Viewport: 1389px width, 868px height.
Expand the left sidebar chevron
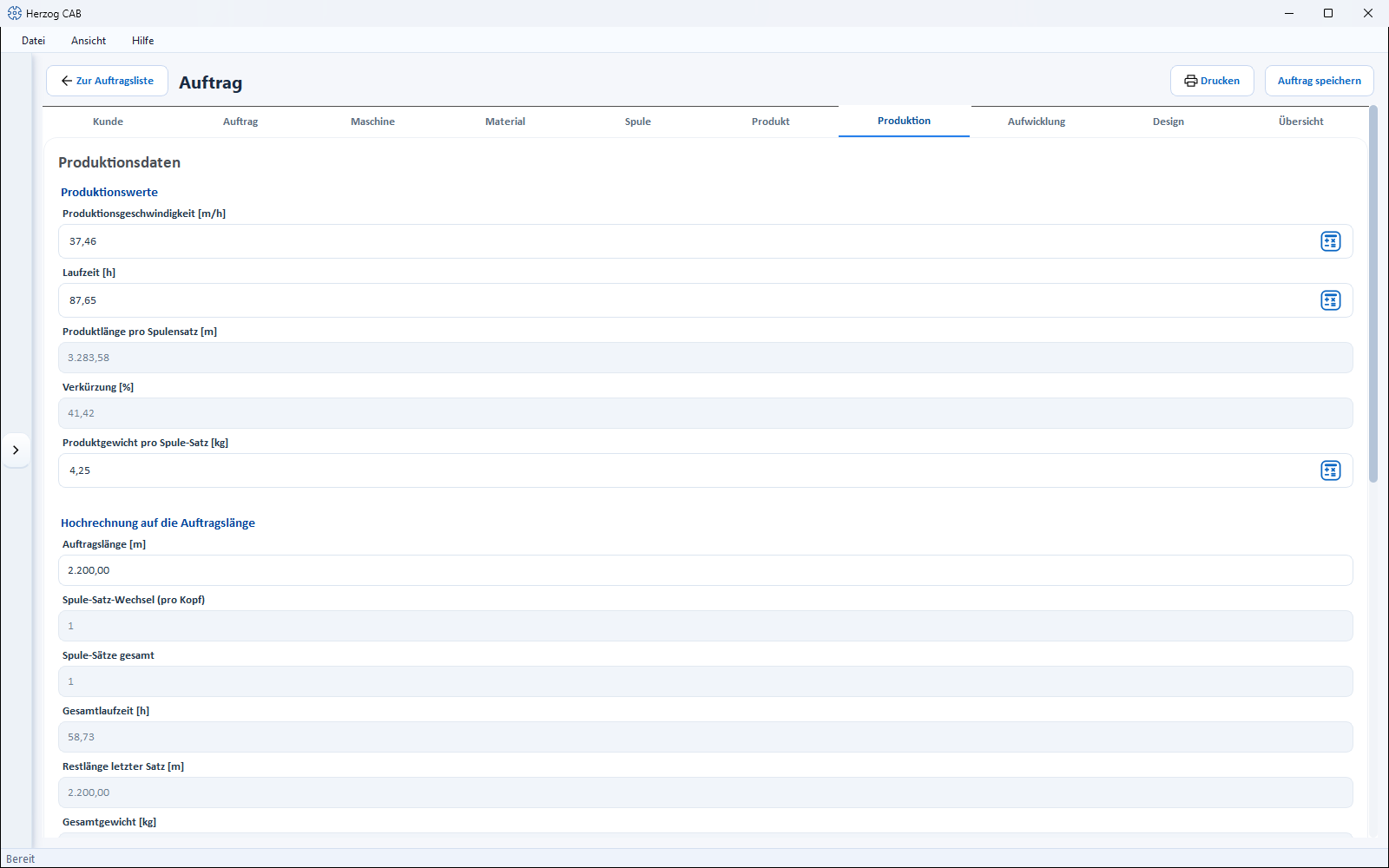tap(16, 450)
